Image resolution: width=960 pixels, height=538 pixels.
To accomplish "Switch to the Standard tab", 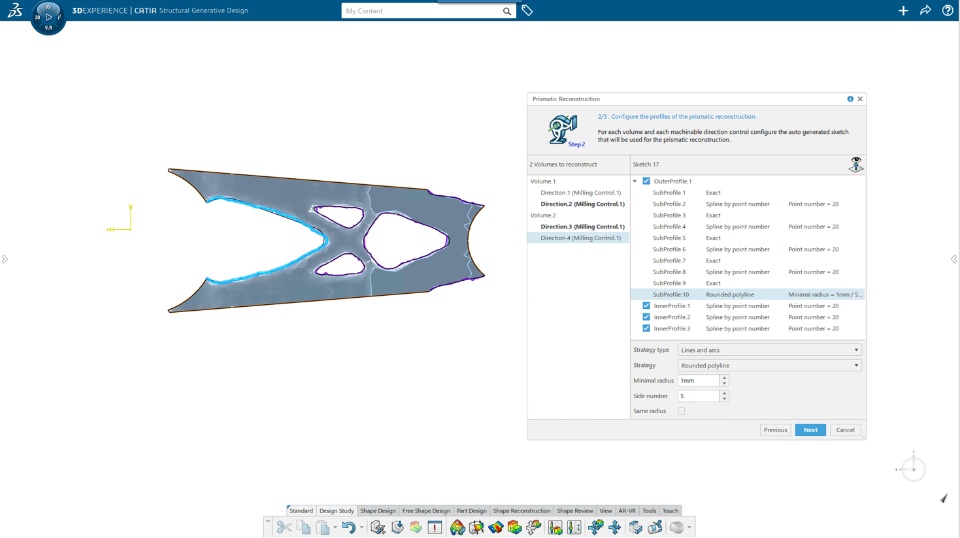I will point(301,510).
